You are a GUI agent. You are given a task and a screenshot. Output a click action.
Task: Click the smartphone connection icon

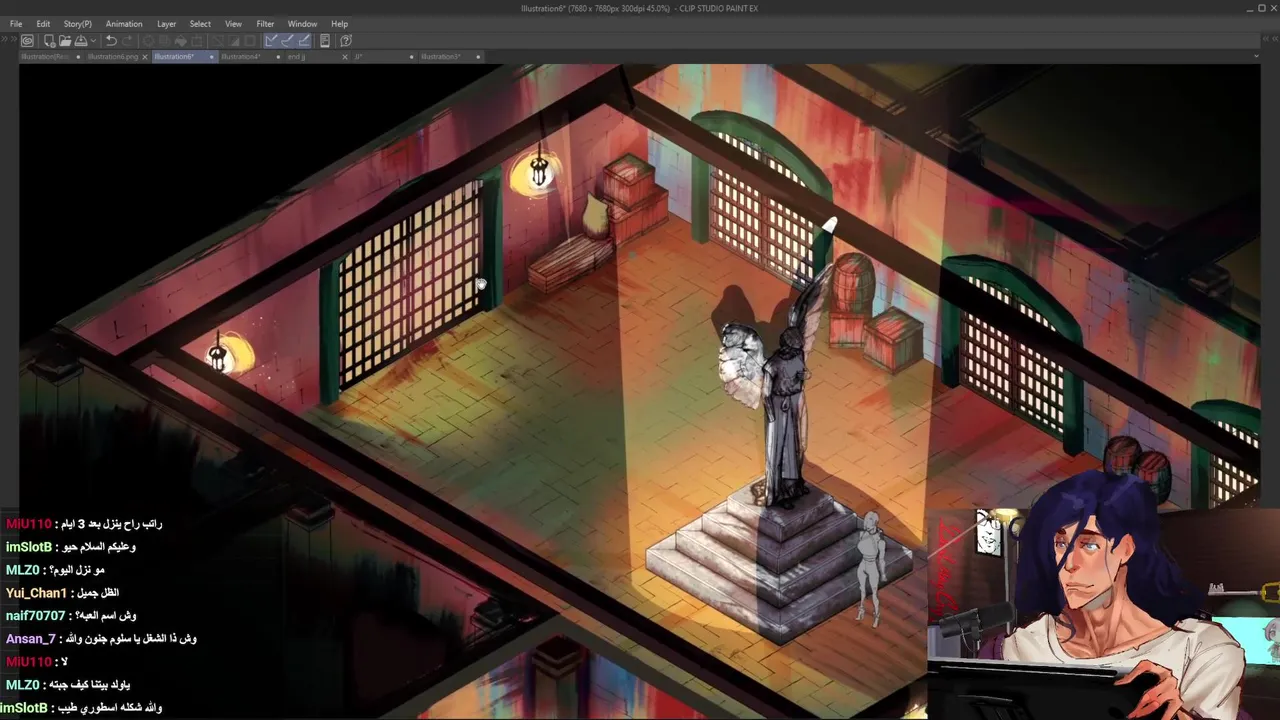click(325, 41)
